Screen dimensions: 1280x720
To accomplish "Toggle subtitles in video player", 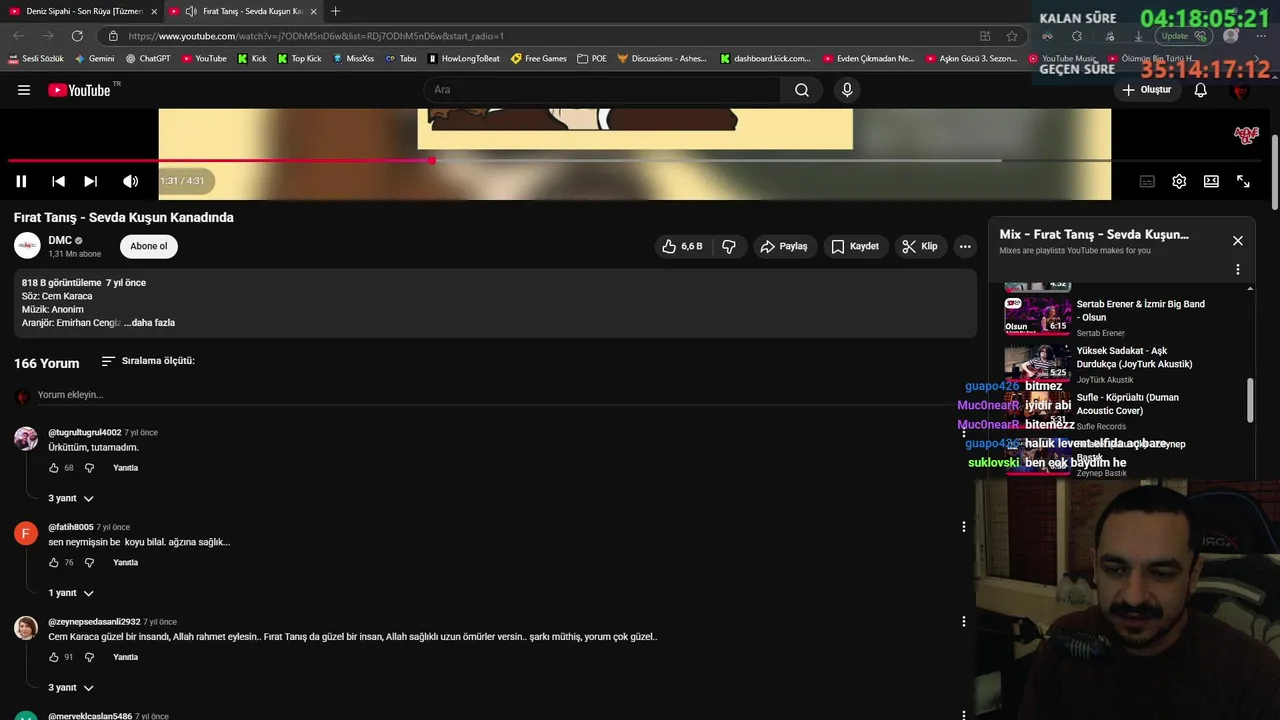I will [1147, 181].
